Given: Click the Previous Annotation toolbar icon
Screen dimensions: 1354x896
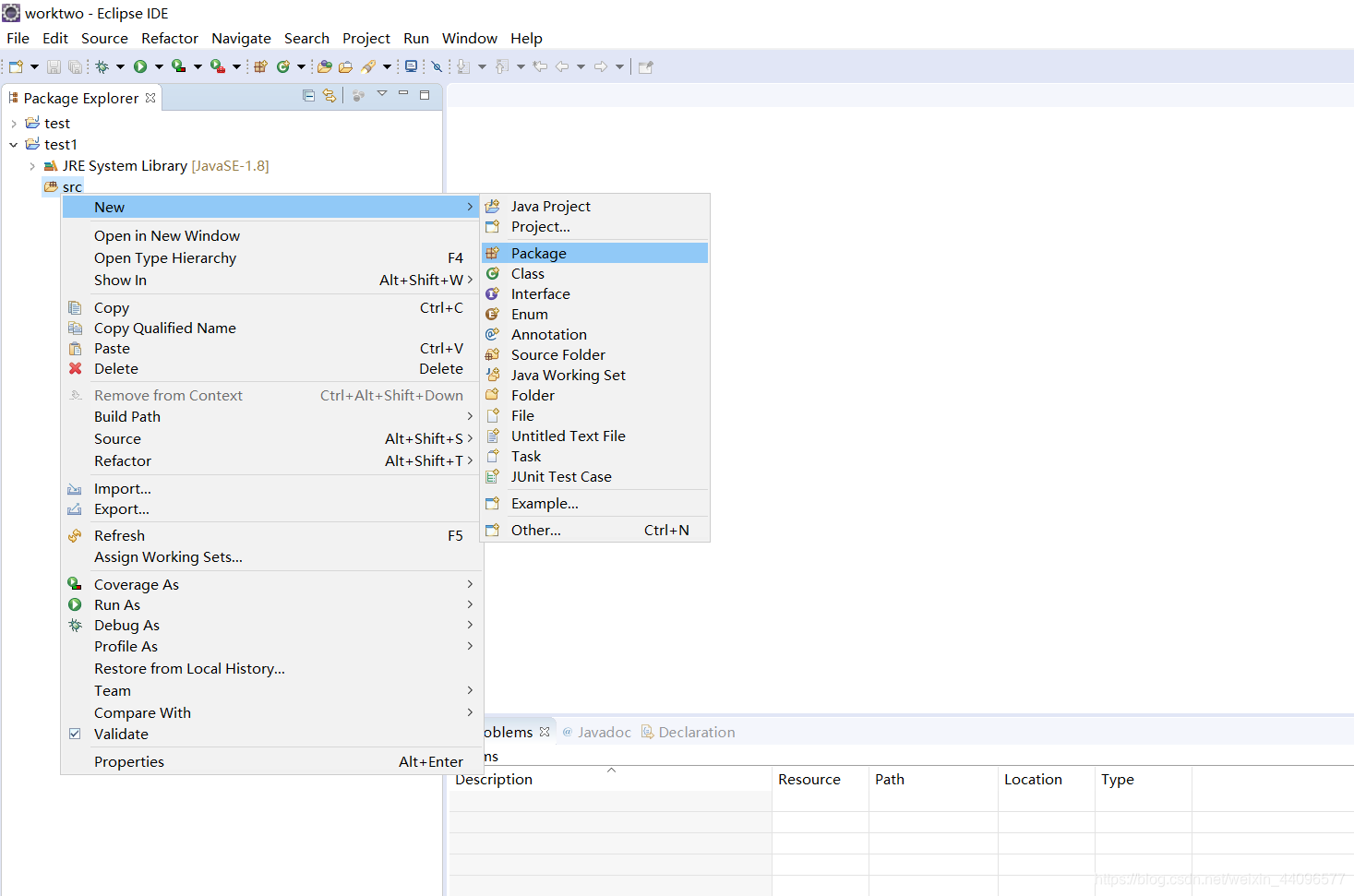Looking at the screenshot, I should 502,66.
